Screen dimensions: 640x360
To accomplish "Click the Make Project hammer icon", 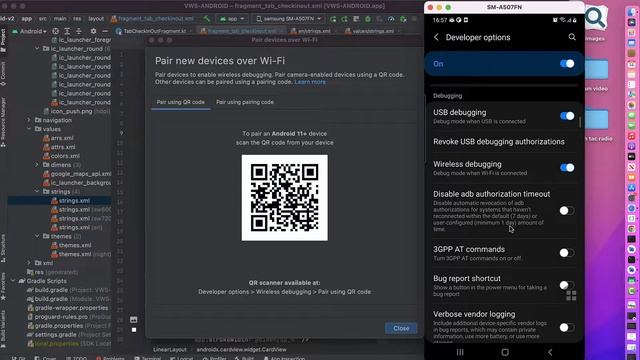I will click(x=207, y=19).
